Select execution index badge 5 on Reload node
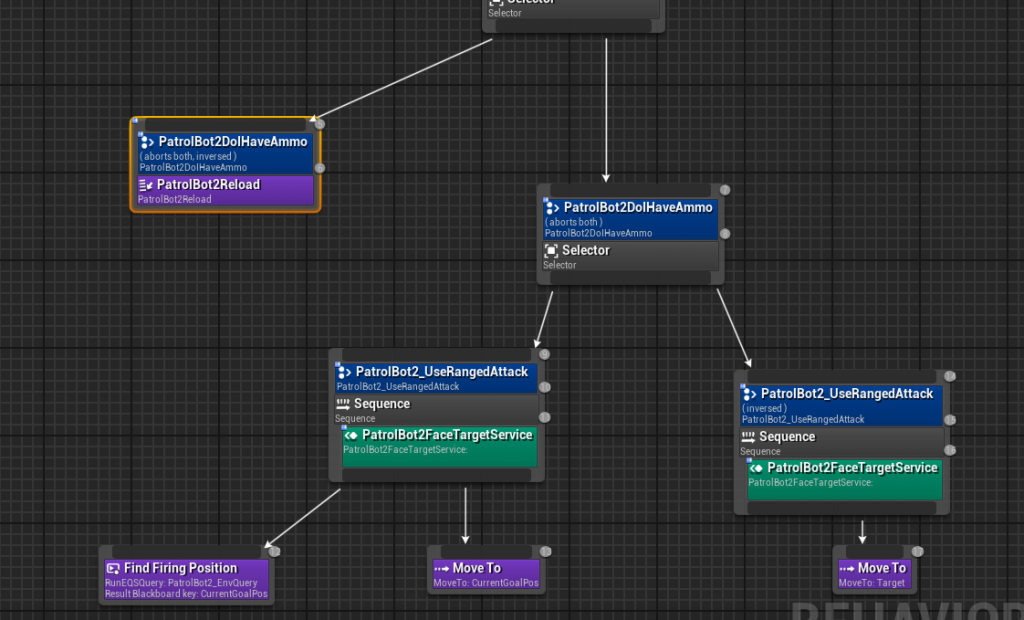Image resolution: width=1024 pixels, height=620 pixels. (319, 123)
